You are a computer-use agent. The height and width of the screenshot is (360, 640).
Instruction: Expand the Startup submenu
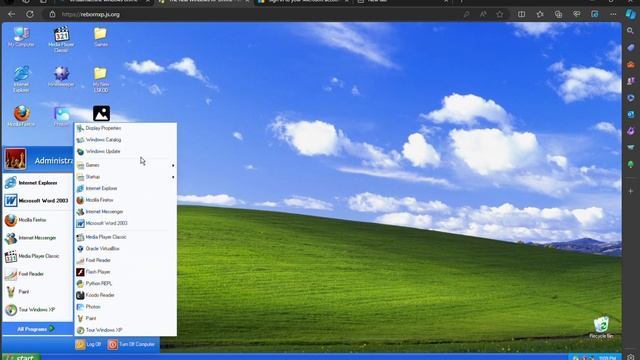click(x=125, y=177)
